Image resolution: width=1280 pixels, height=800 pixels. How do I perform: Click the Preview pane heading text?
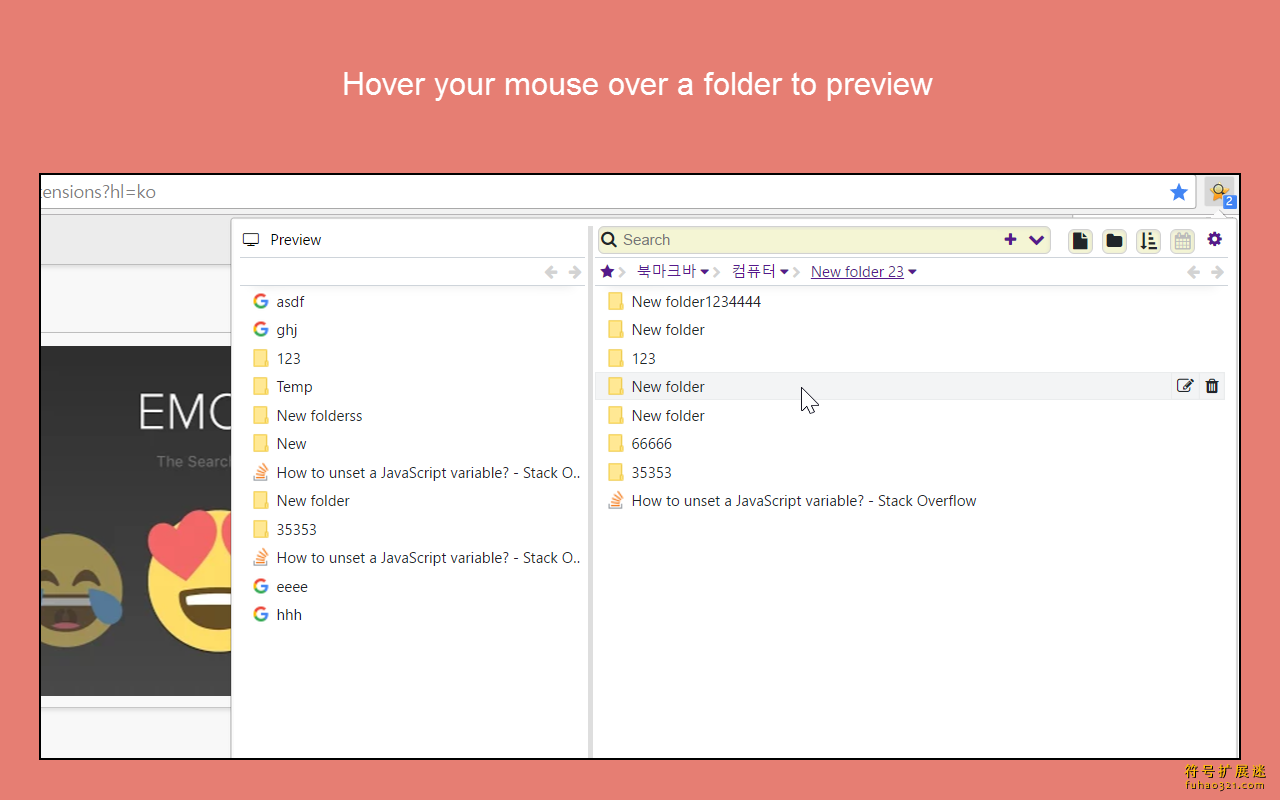(x=296, y=240)
